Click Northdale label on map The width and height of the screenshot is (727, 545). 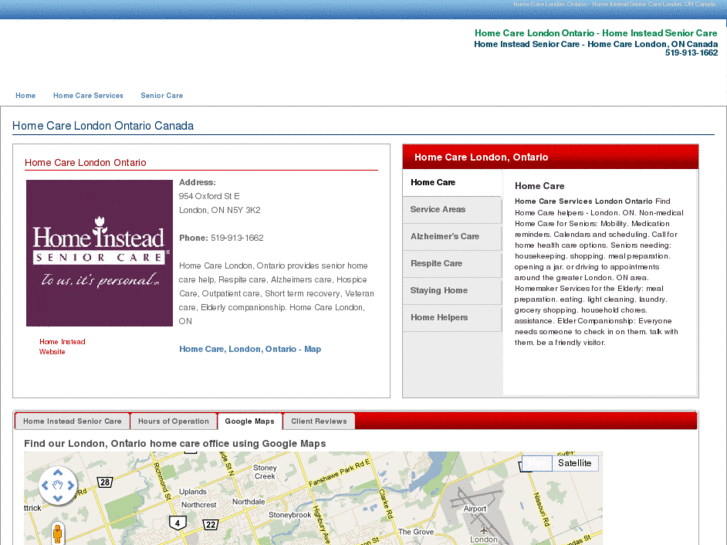coord(249,502)
